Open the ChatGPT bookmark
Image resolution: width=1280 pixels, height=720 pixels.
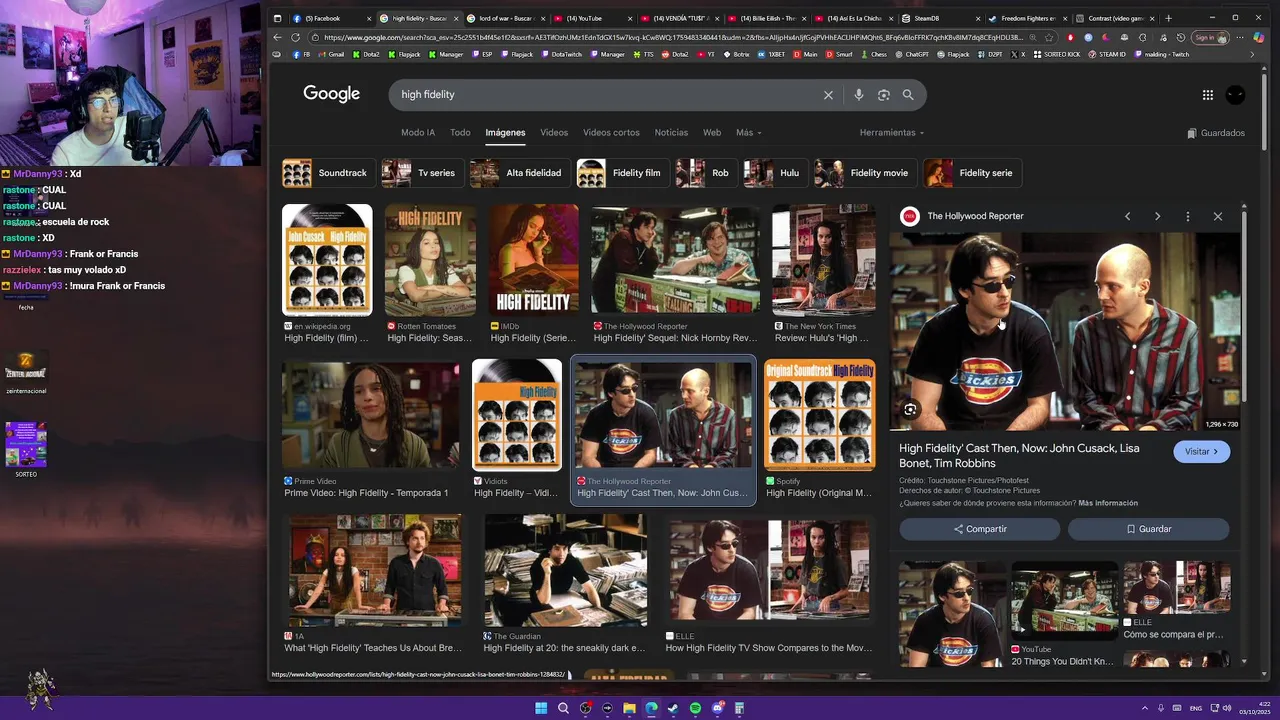(x=912, y=54)
